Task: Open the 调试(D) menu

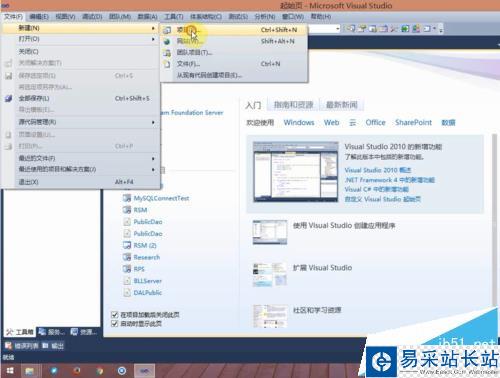Action: 92,16
